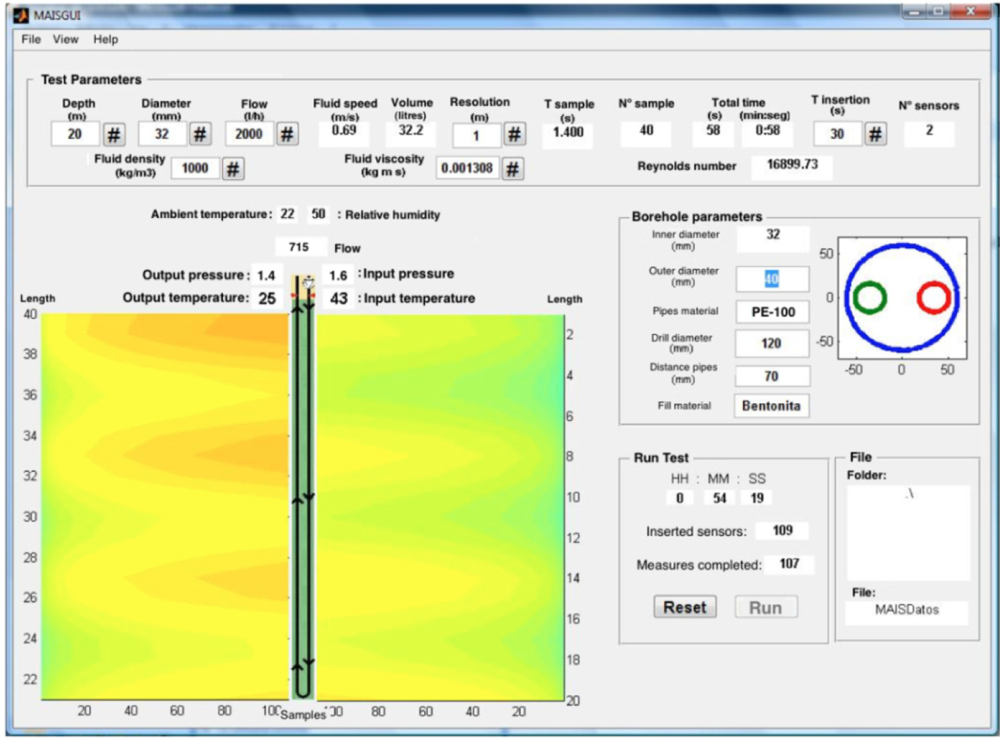Click the Fill material Bentonita field
Image resolution: width=1000 pixels, height=738 pixels.
tap(771, 406)
